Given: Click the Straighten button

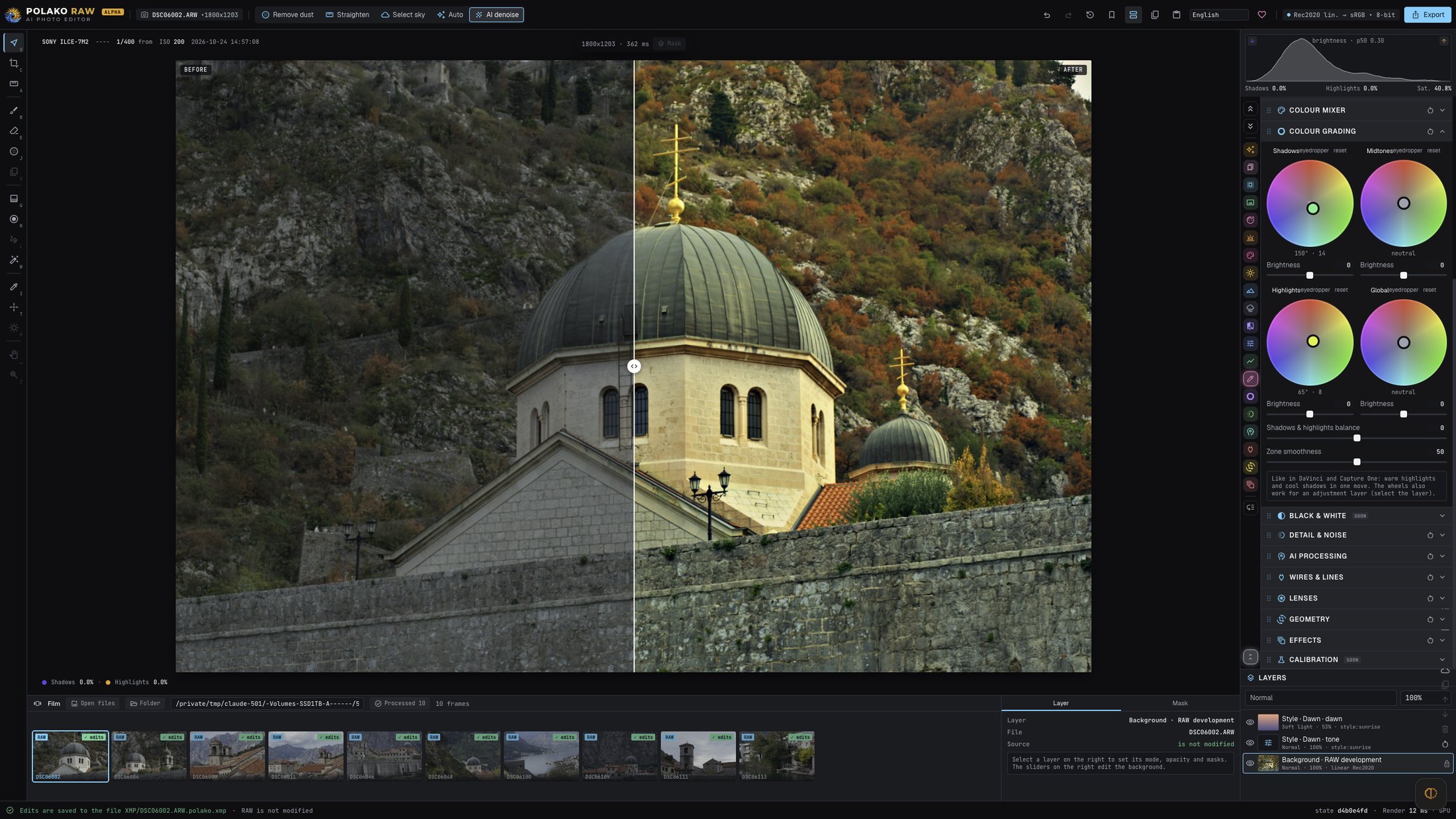Looking at the screenshot, I should coord(347,15).
